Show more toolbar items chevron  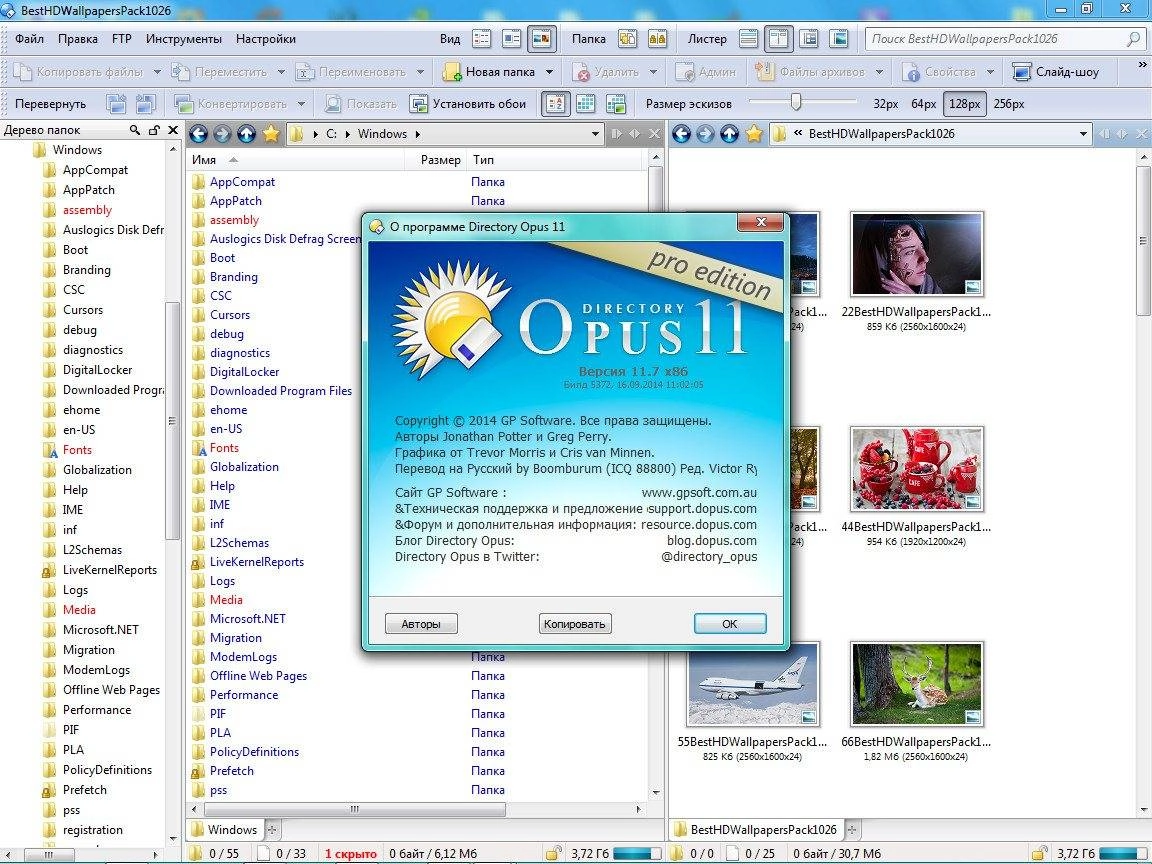(x=1142, y=65)
